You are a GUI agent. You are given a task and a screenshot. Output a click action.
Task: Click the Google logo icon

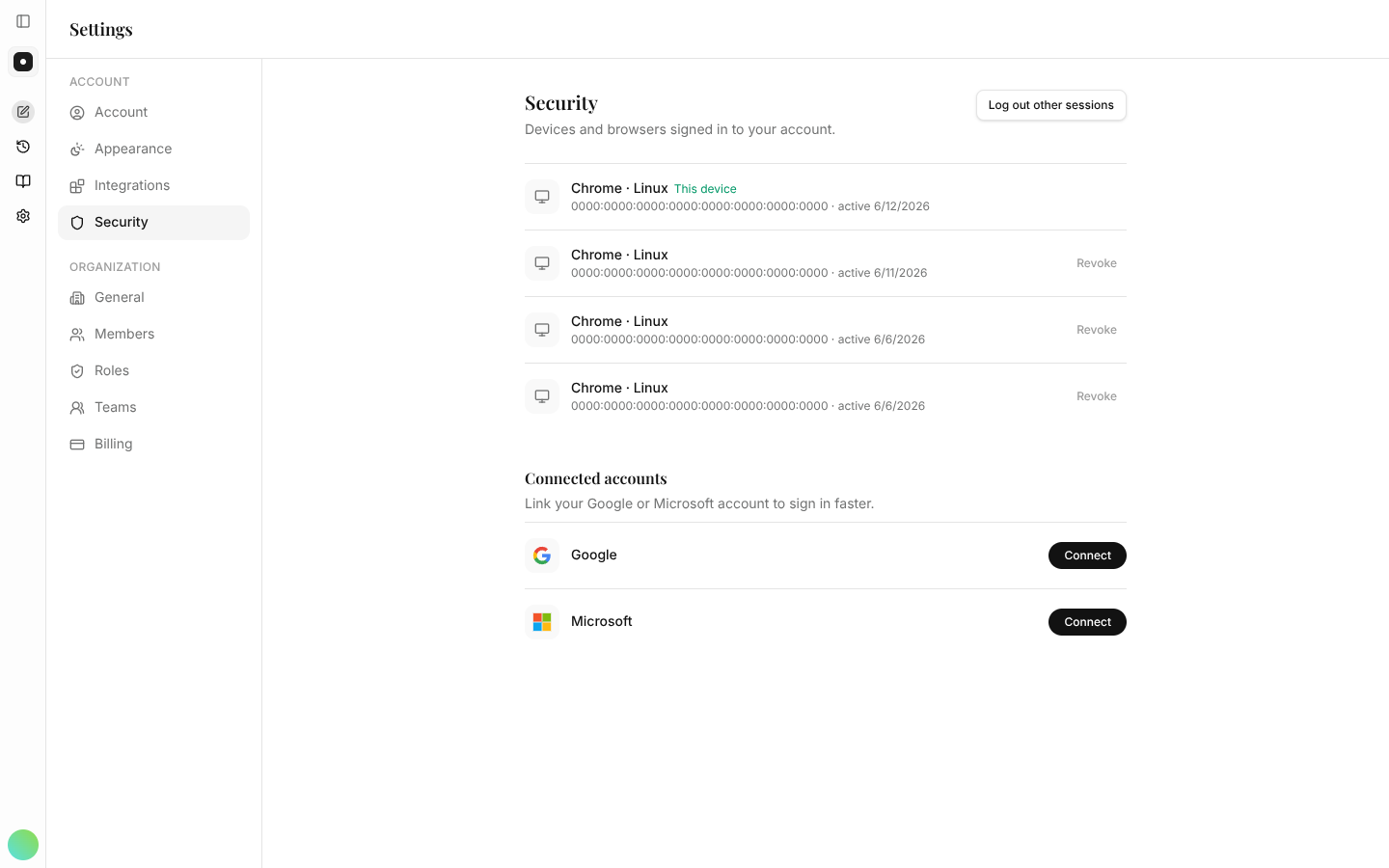tap(542, 556)
